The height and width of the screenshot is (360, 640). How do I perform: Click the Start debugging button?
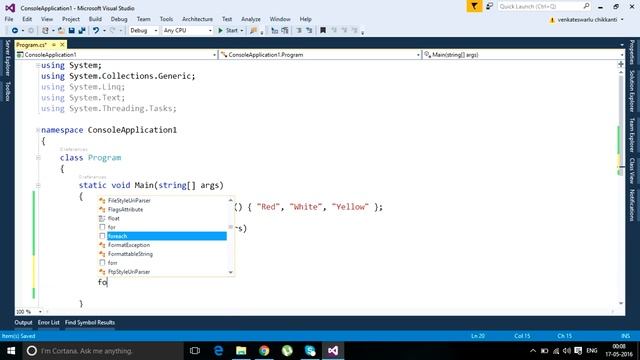[228, 31]
